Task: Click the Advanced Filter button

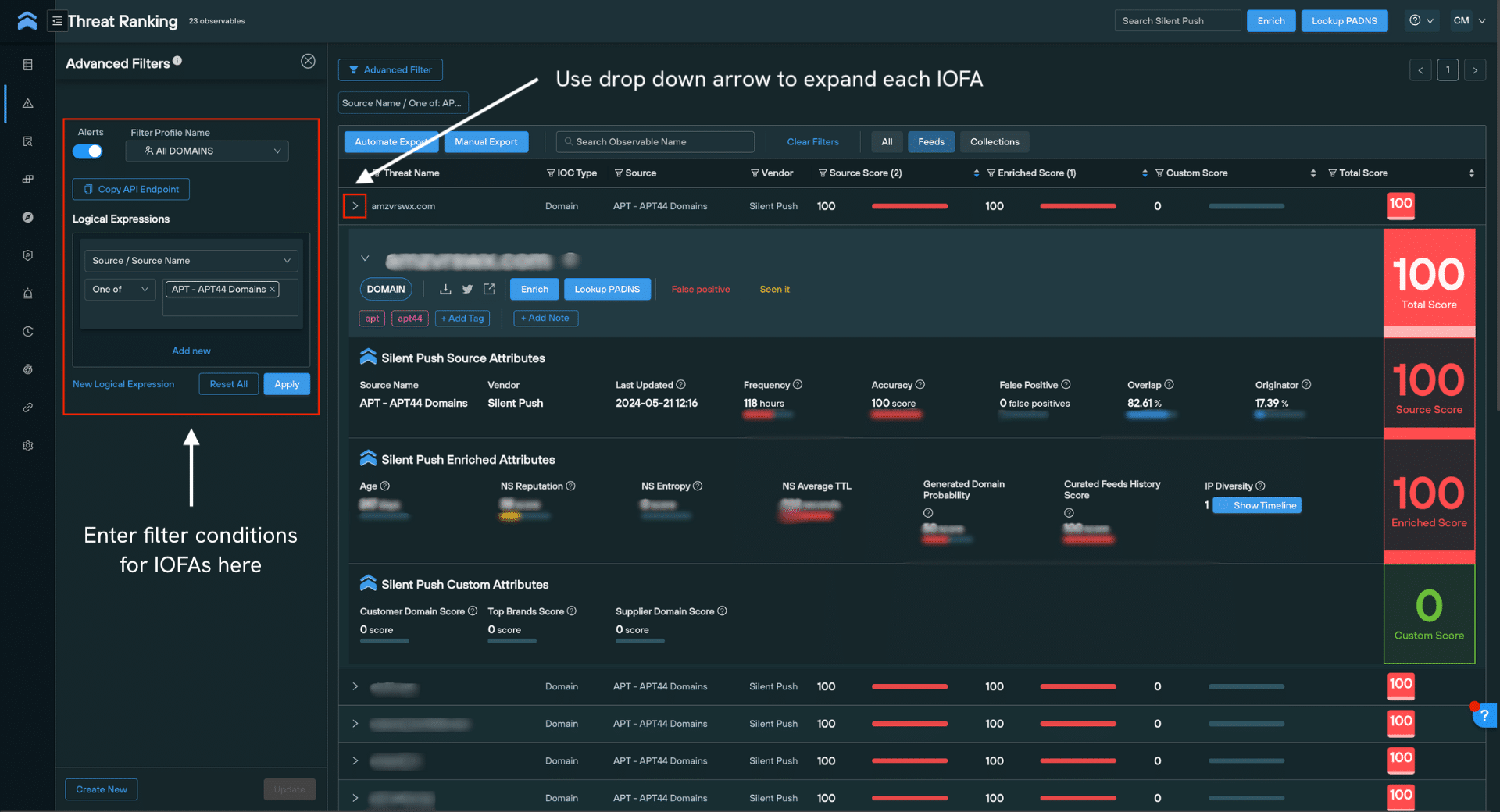Action: pos(391,70)
